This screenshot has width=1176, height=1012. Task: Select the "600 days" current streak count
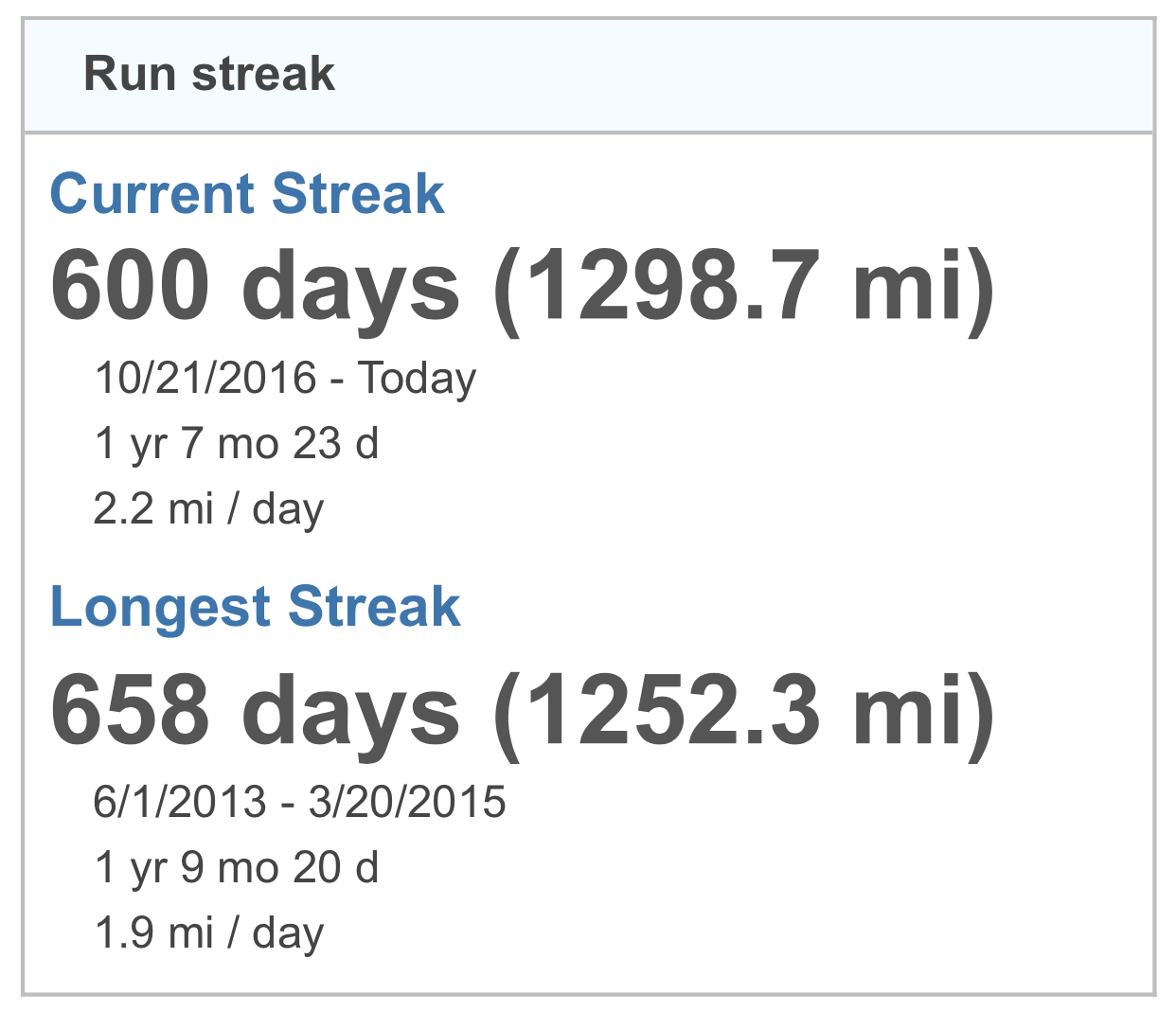click(x=255, y=286)
